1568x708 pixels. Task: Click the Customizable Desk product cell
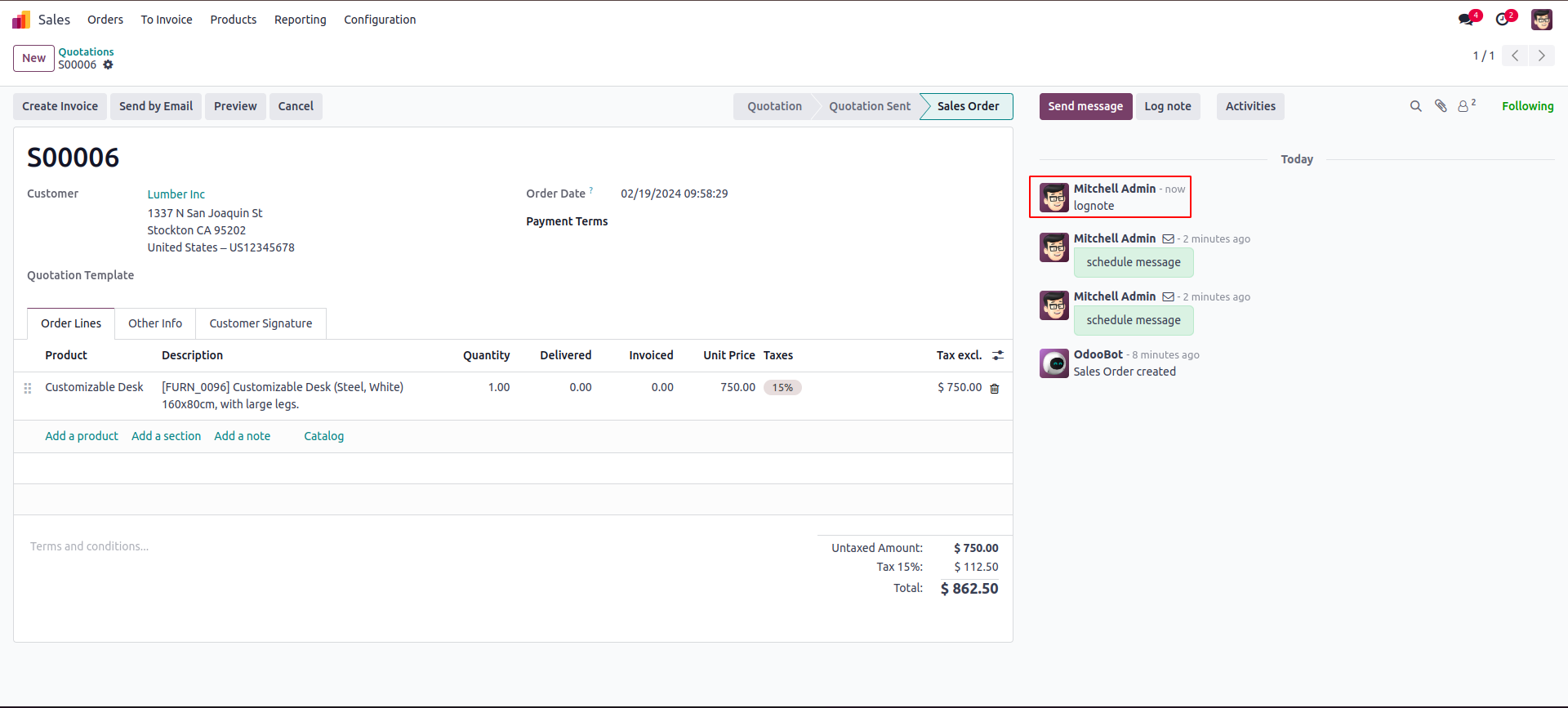tap(94, 387)
